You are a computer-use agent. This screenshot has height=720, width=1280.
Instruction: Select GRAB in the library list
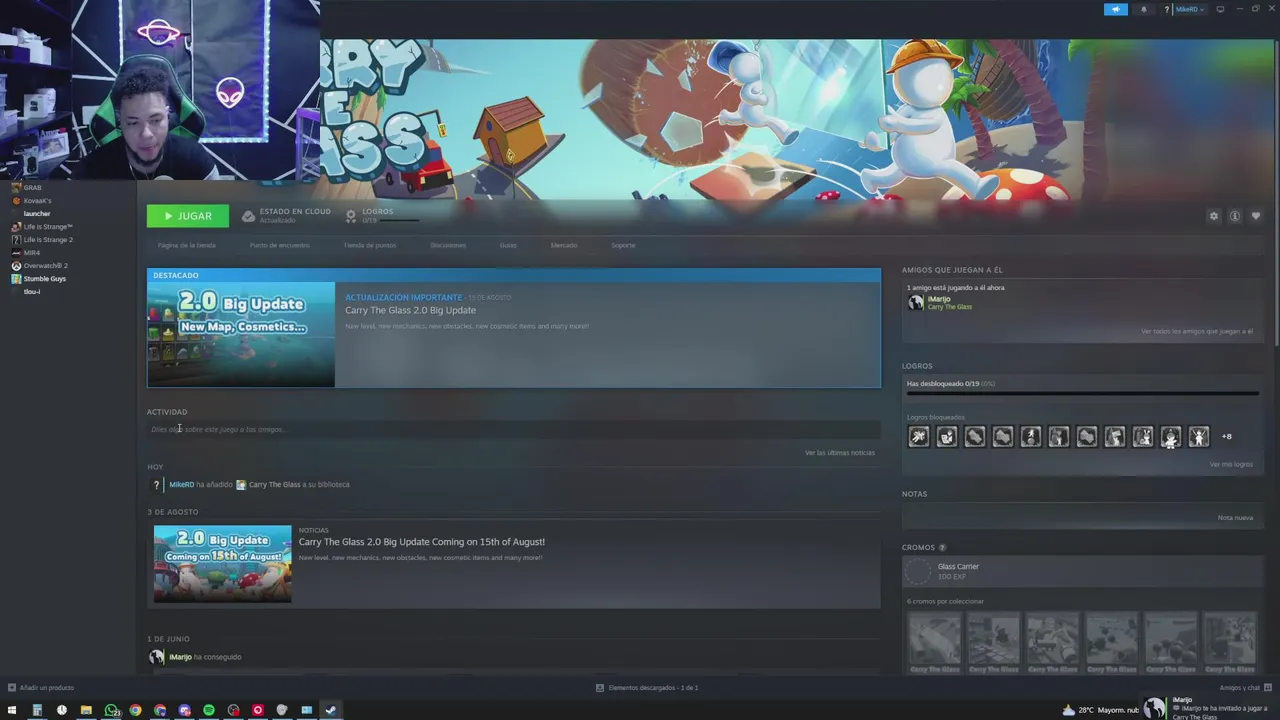tap(32, 188)
